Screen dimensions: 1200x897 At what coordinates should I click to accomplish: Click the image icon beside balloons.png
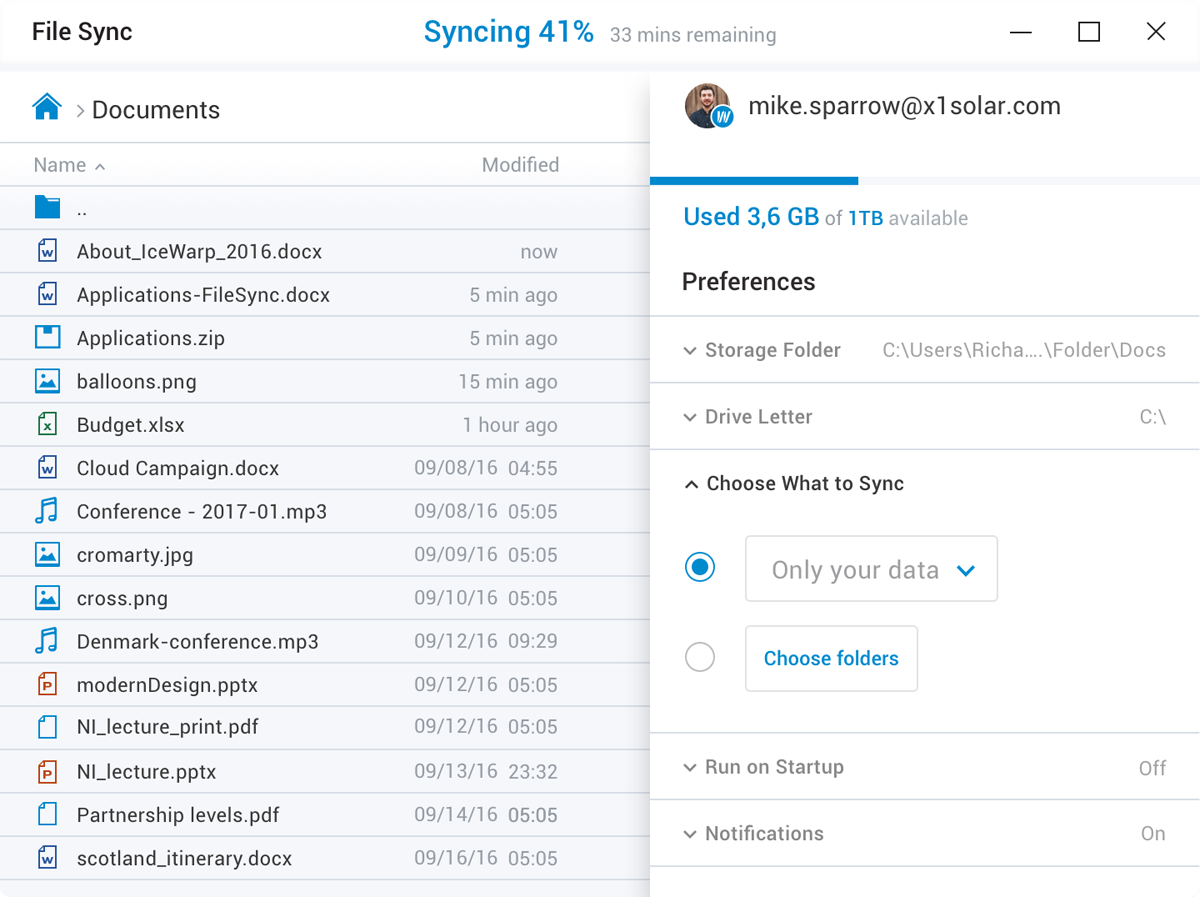pos(47,381)
